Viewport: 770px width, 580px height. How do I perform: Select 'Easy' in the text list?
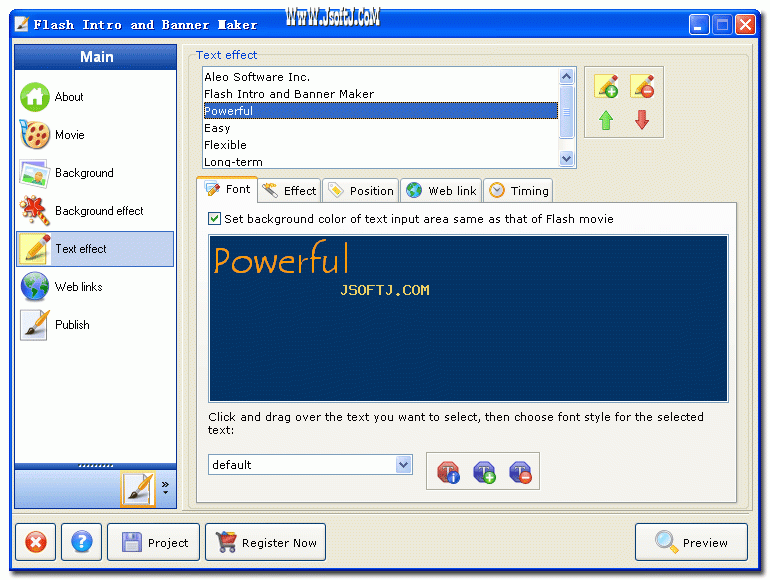(381, 128)
